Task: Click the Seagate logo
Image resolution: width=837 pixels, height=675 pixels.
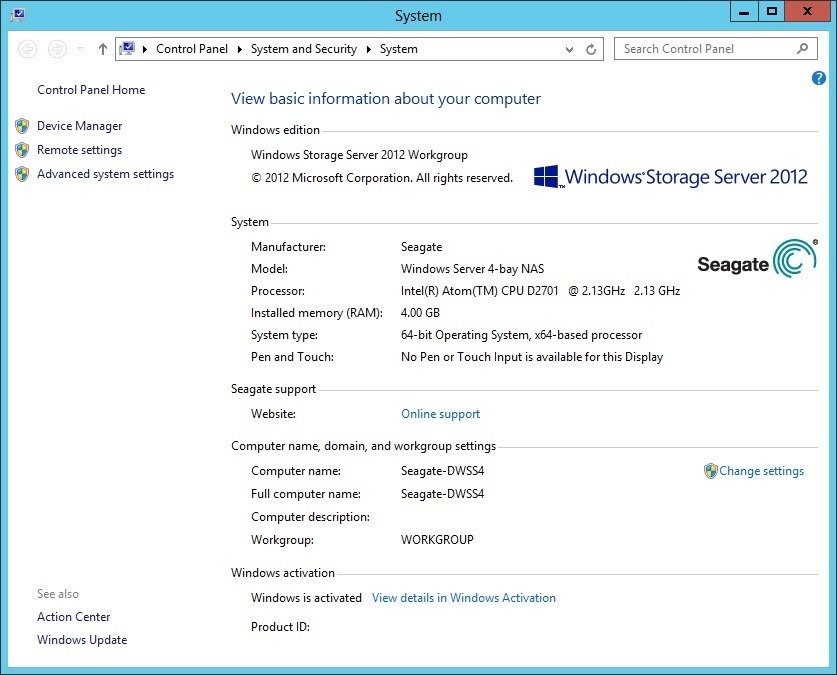Action: click(x=757, y=259)
